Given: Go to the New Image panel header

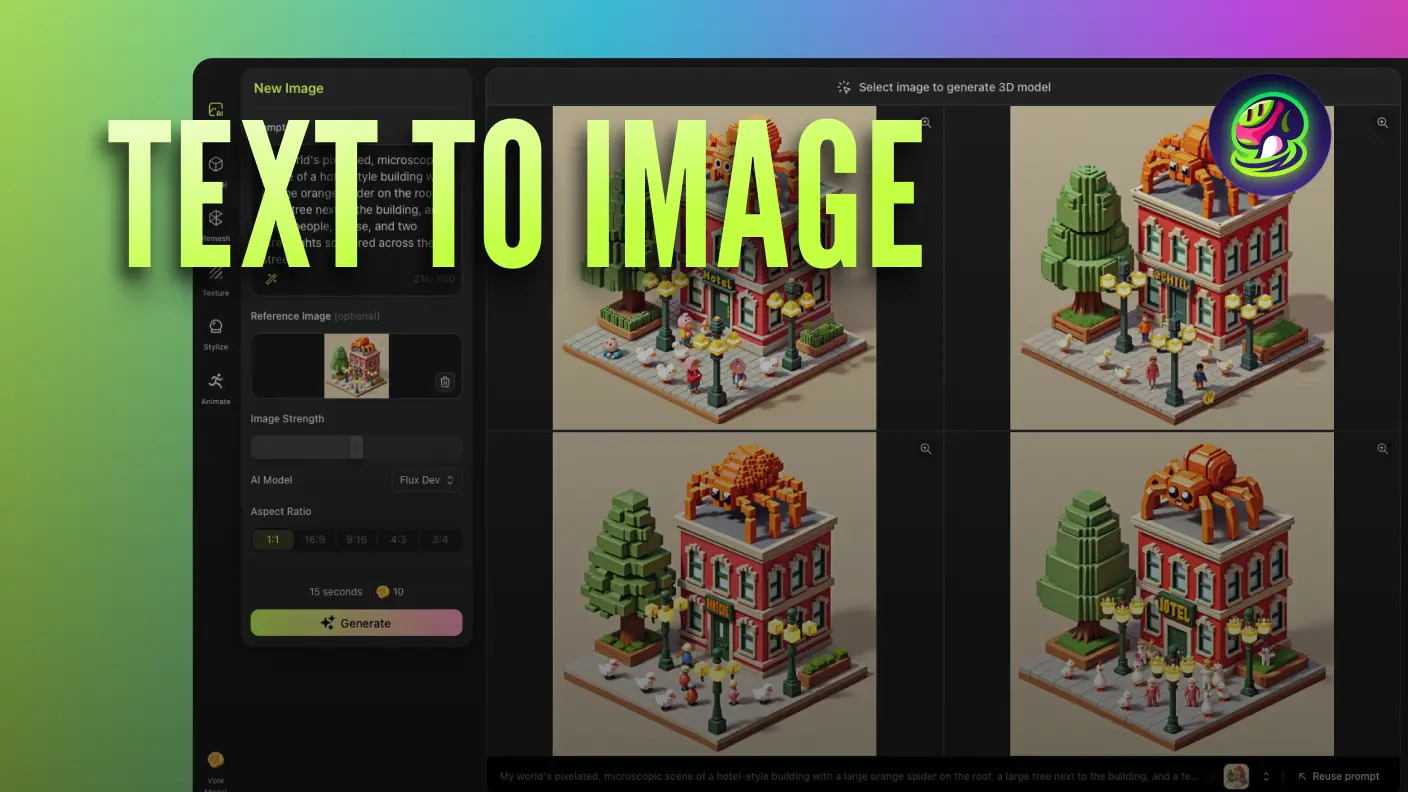Looking at the screenshot, I should pos(288,88).
